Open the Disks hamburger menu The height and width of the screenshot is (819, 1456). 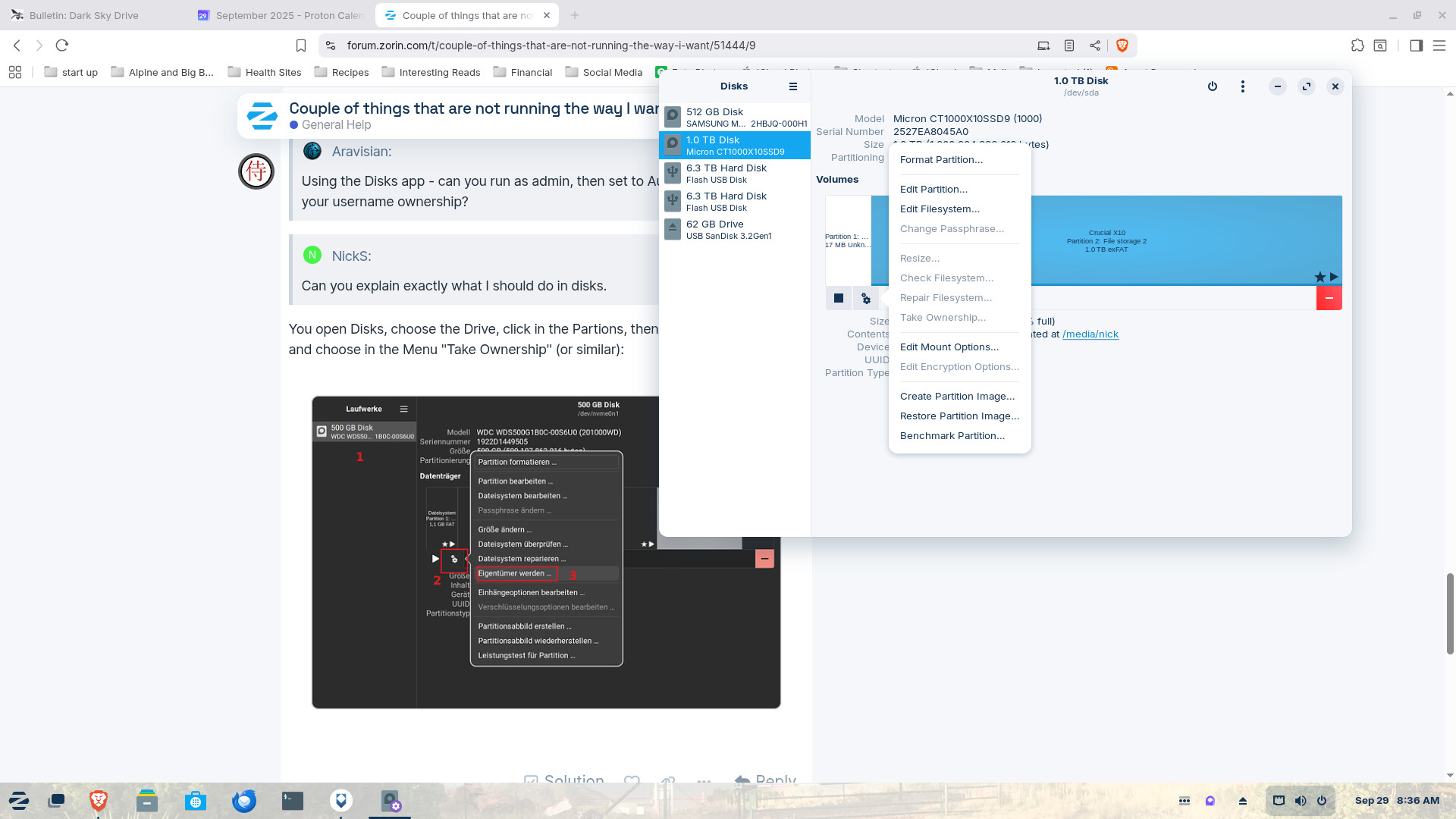(x=792, y=86)
